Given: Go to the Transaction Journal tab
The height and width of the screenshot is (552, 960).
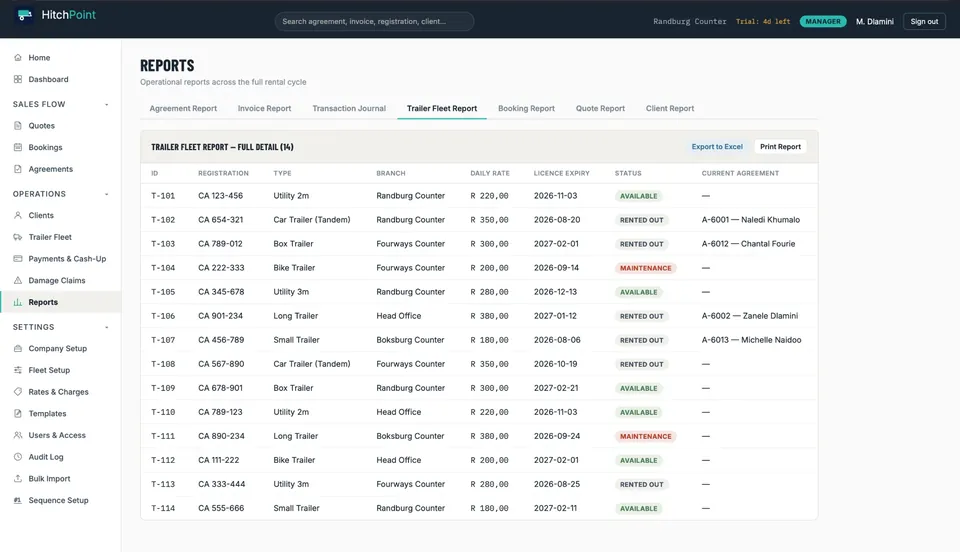Looking at the screenshot, I should (x=349, y=108).
